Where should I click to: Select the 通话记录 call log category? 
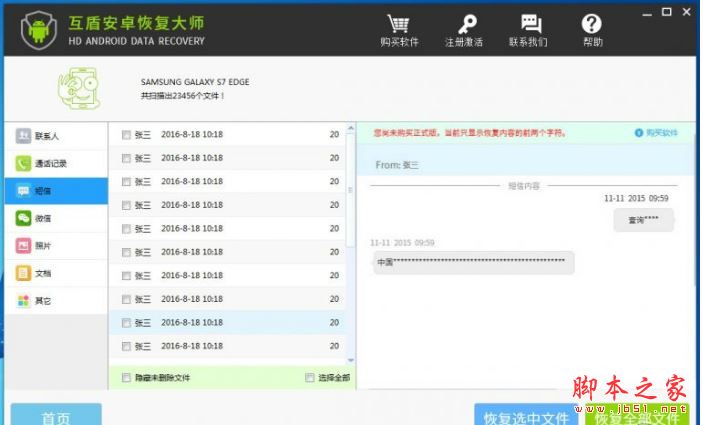click(x=56, y=163)
